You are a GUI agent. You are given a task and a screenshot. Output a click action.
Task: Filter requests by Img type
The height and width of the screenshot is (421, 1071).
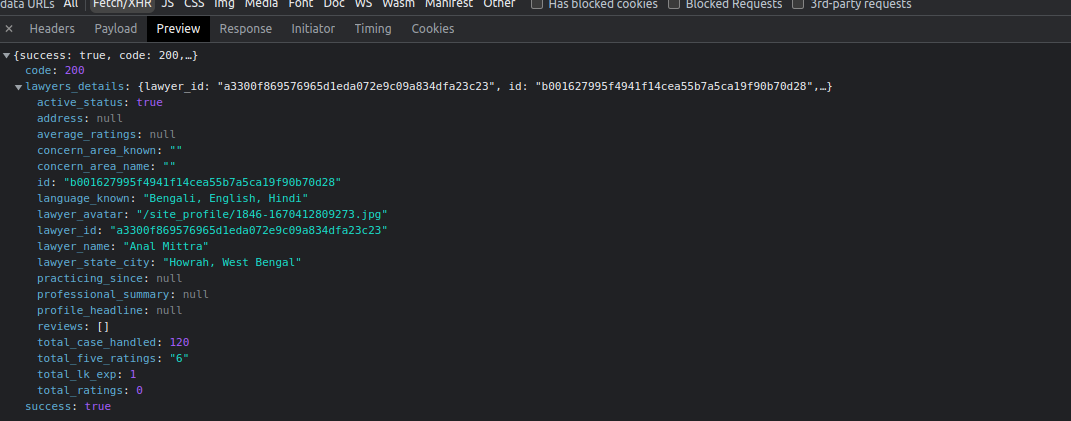(x=225, y=4)
